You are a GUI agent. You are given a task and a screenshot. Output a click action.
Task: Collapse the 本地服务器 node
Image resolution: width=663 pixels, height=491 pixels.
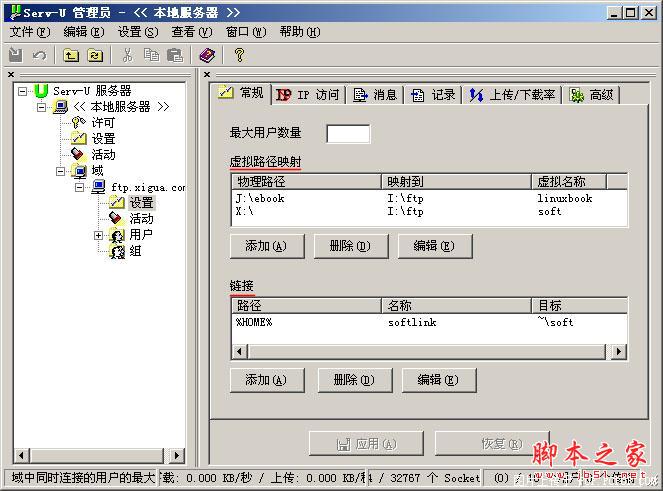tap(41, 107)
